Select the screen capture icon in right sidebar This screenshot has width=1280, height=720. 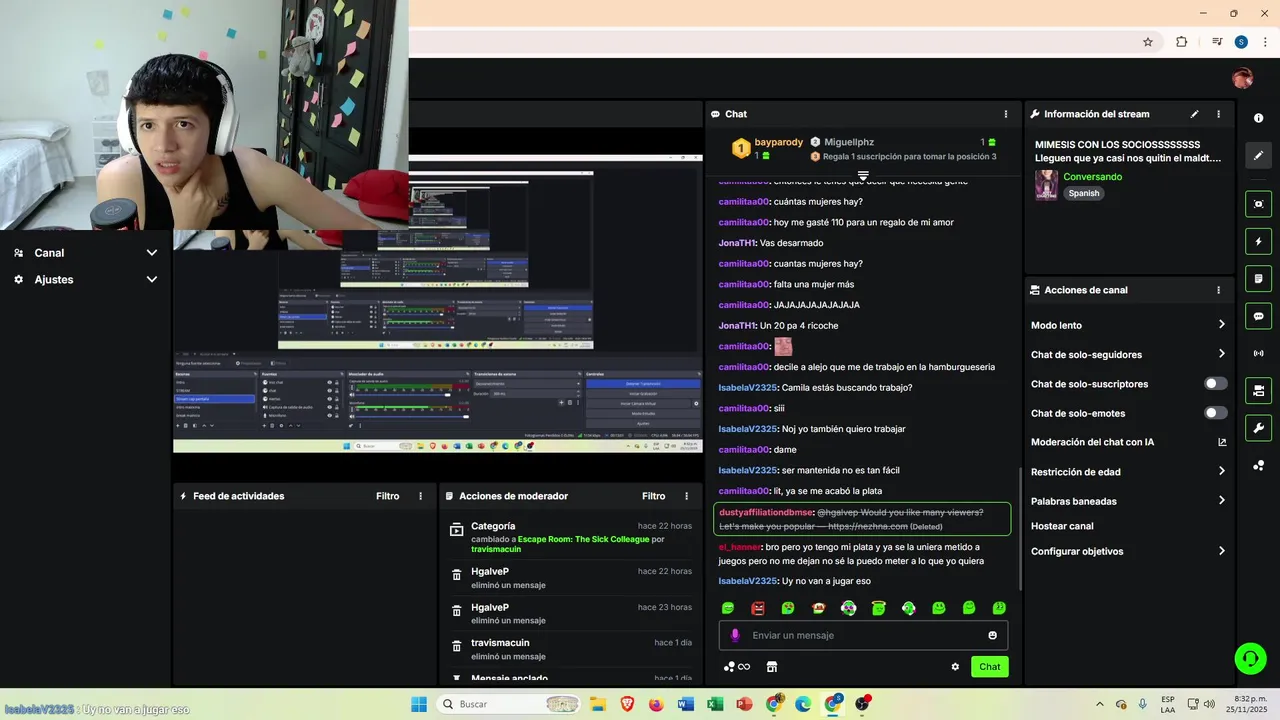click(x=1258, y=204)
